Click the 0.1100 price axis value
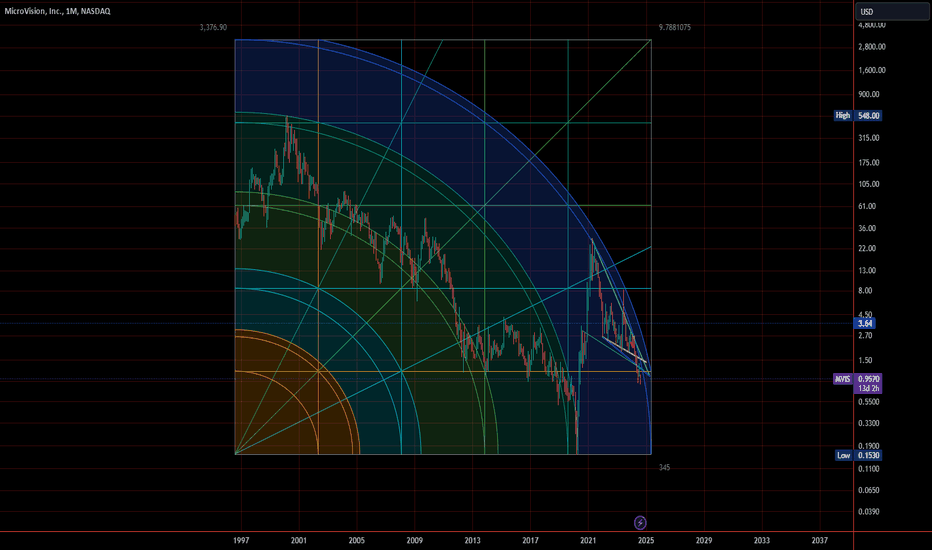The image size is (932, 550). [869, 469]
